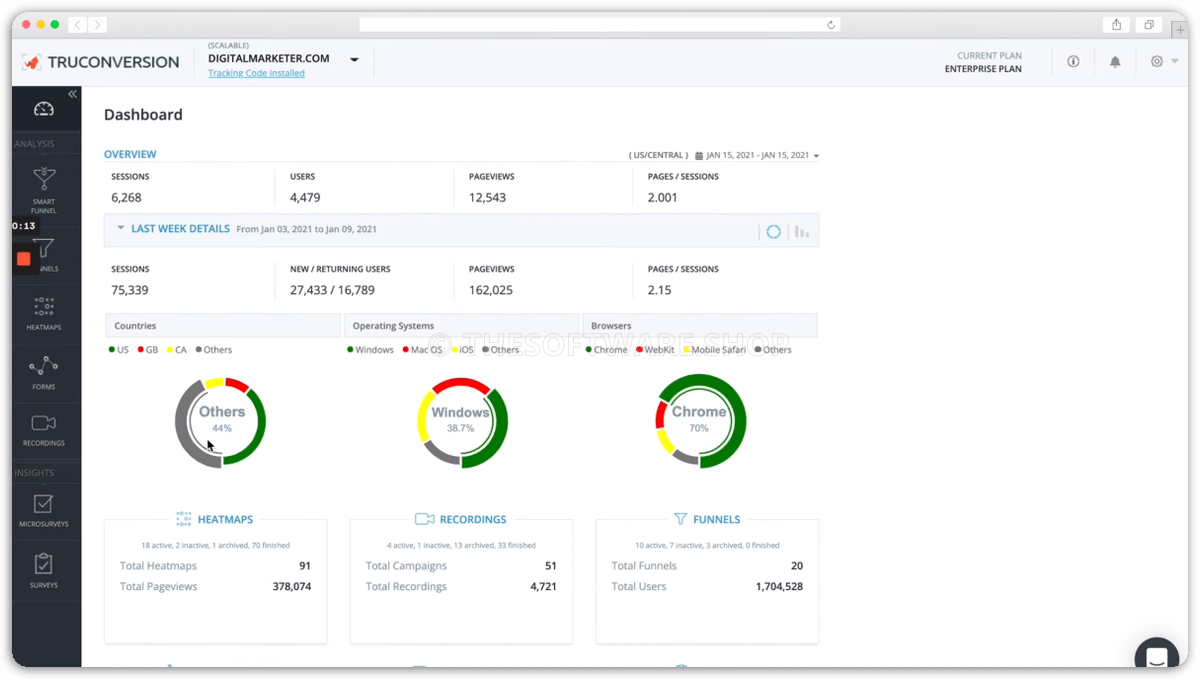Open Microsurveys in the sidebar
Viewport: 1200px width, 679px height.
(44, 510)
